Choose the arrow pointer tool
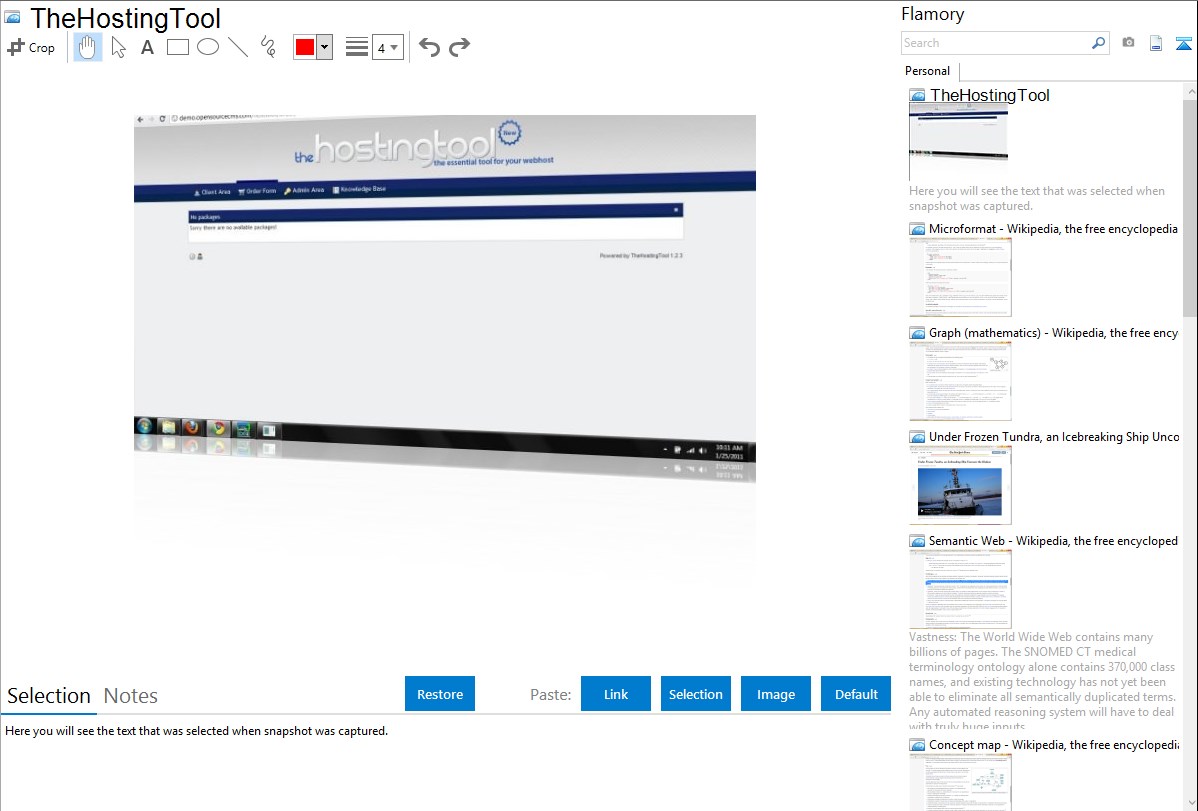Screen dimensions: 1198x811 point(118,47)
